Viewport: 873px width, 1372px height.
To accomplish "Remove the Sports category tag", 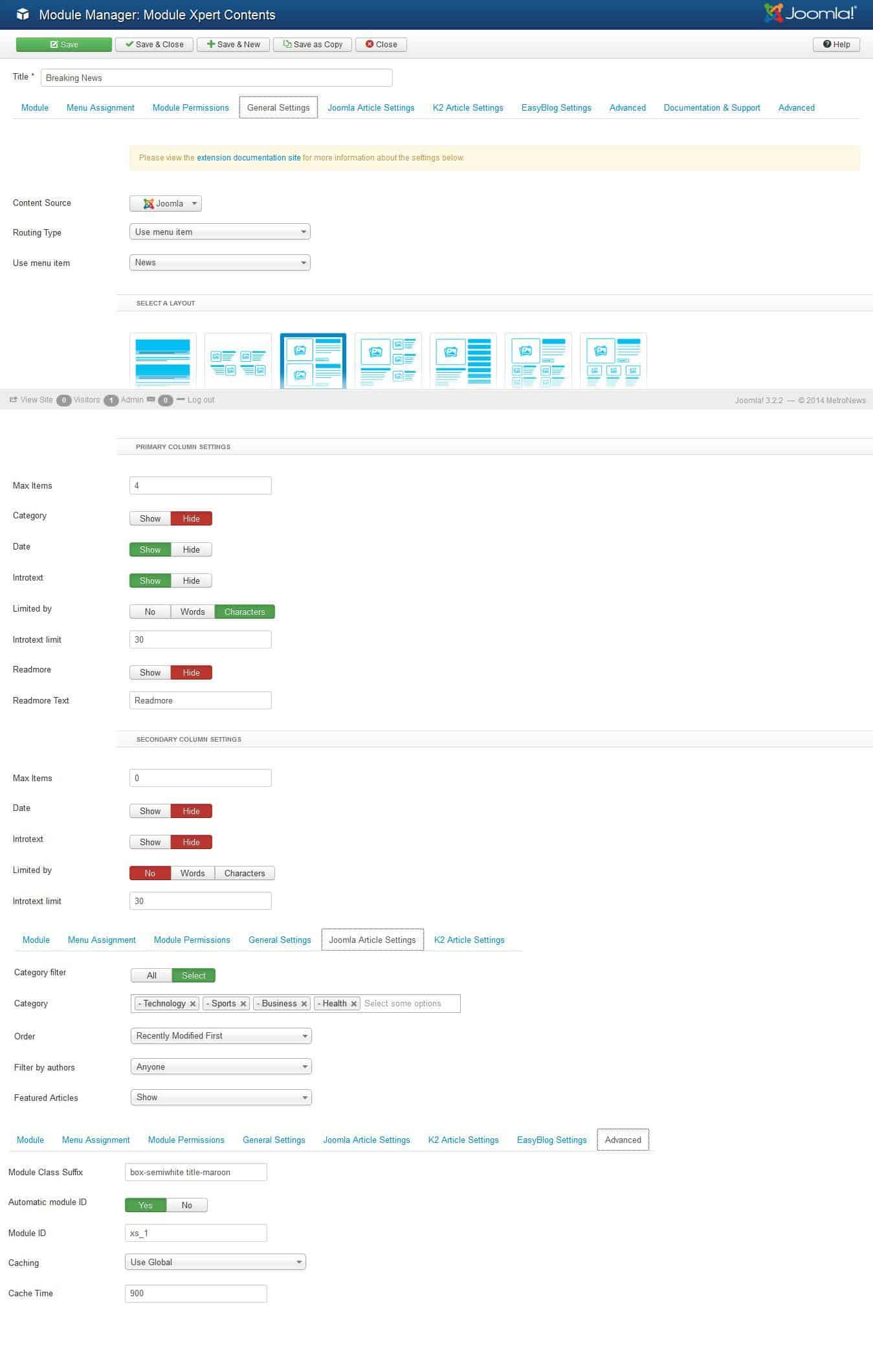I will point(243,1004).
